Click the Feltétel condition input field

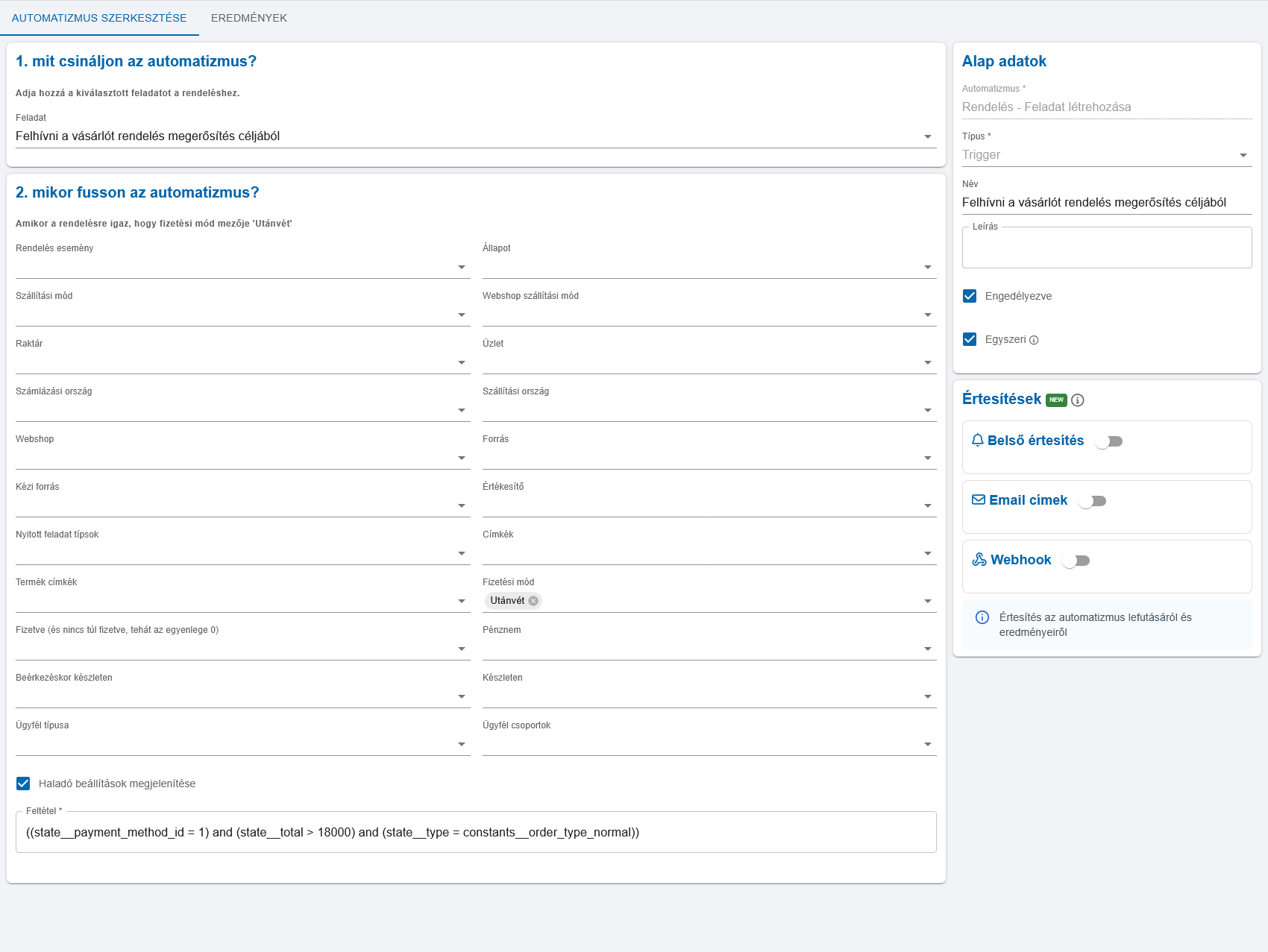coord(476,832)
